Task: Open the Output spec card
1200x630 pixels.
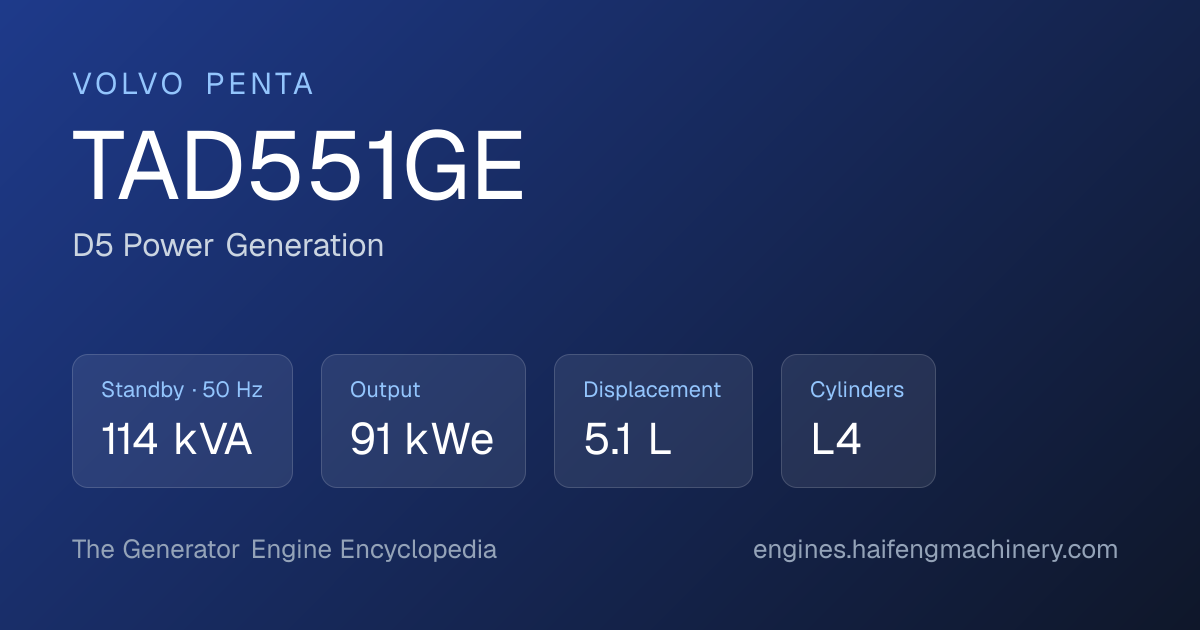Action: coord(423,421)
